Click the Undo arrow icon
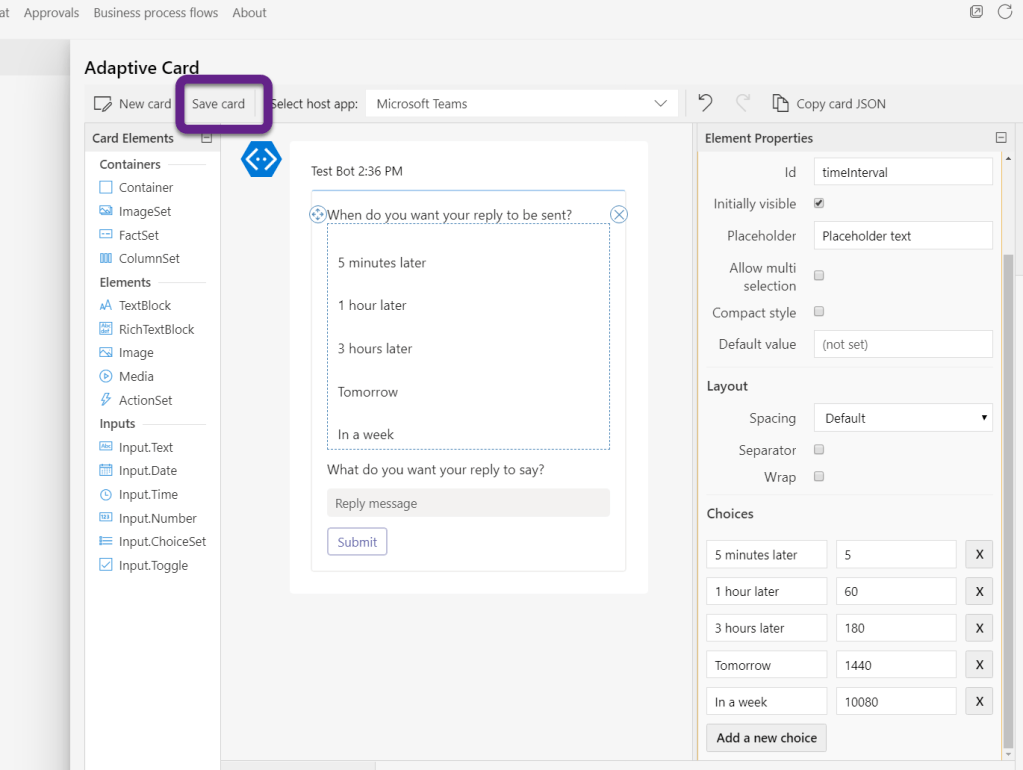 [706, 103]
